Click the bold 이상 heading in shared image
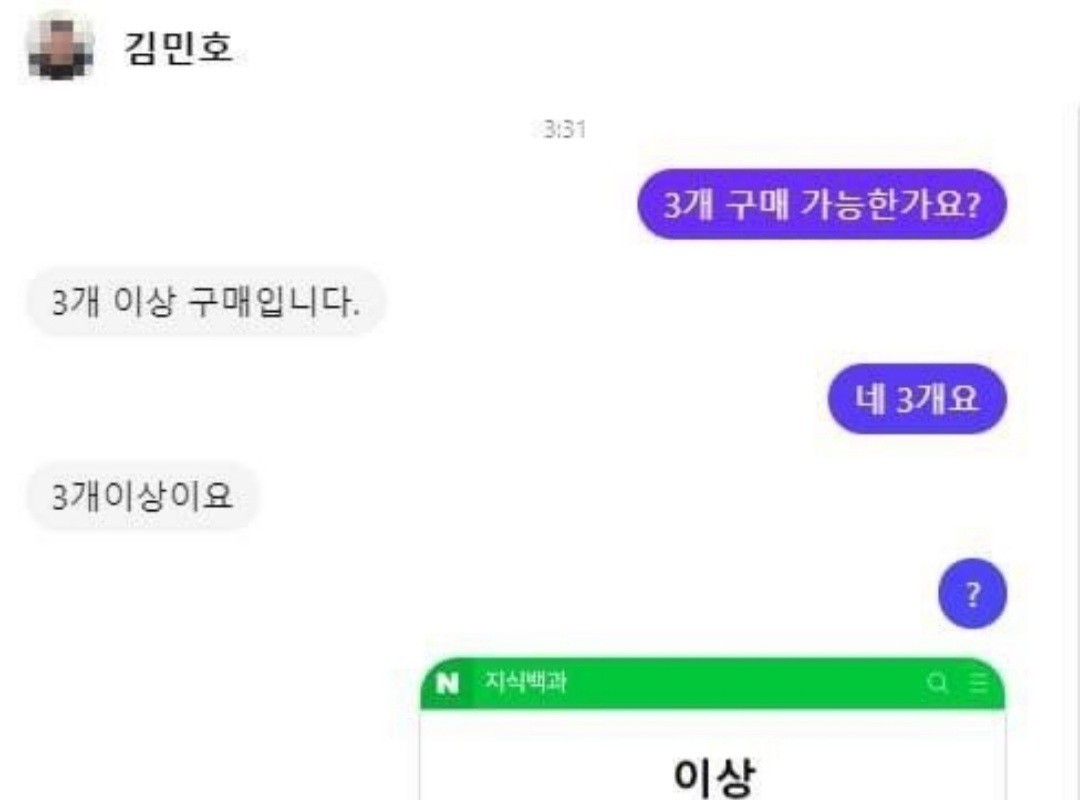The width and height of the screenshot is (1080, 800). 714,777
